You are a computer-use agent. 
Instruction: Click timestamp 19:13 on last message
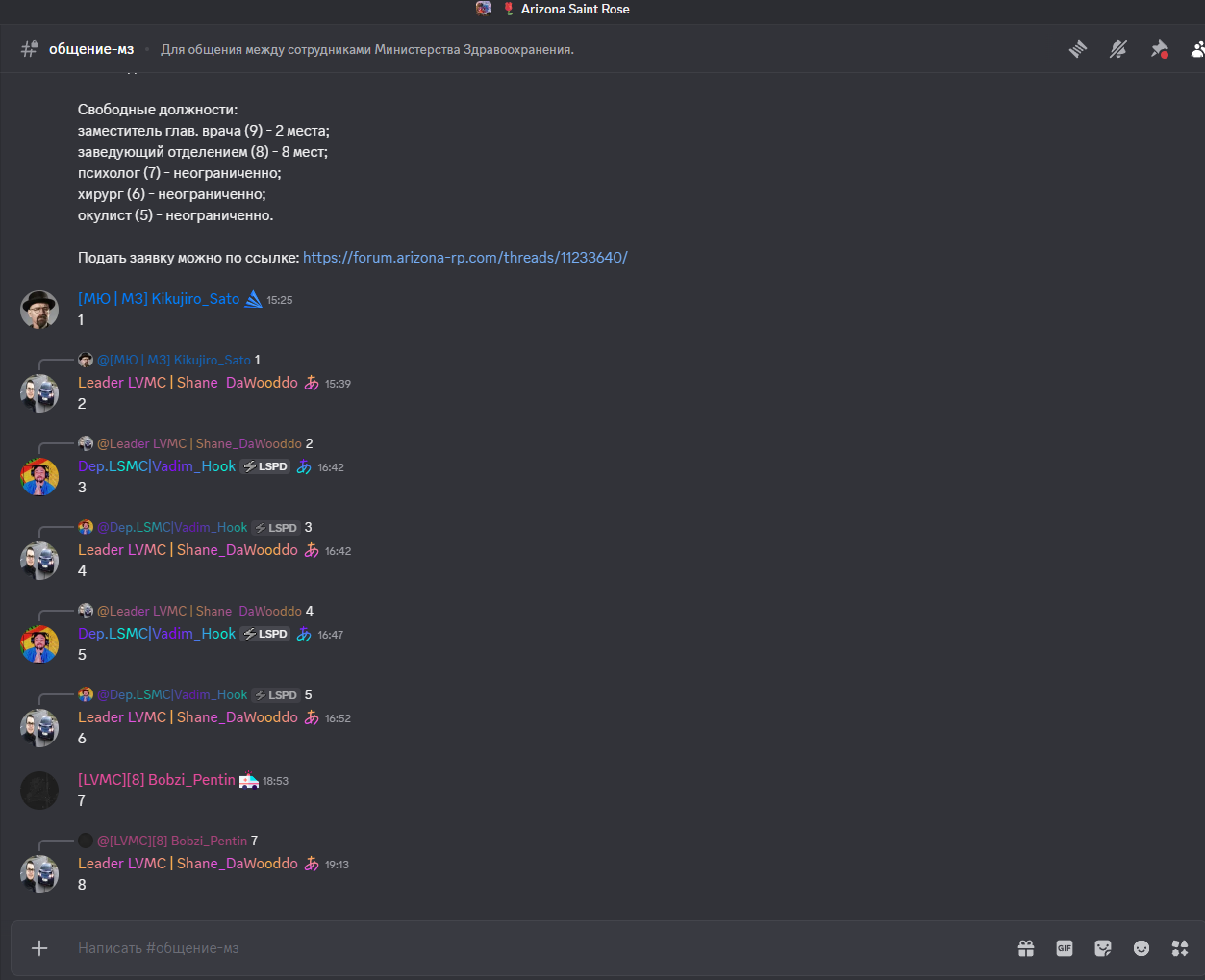pyautogui.click(x=337, y=865)
